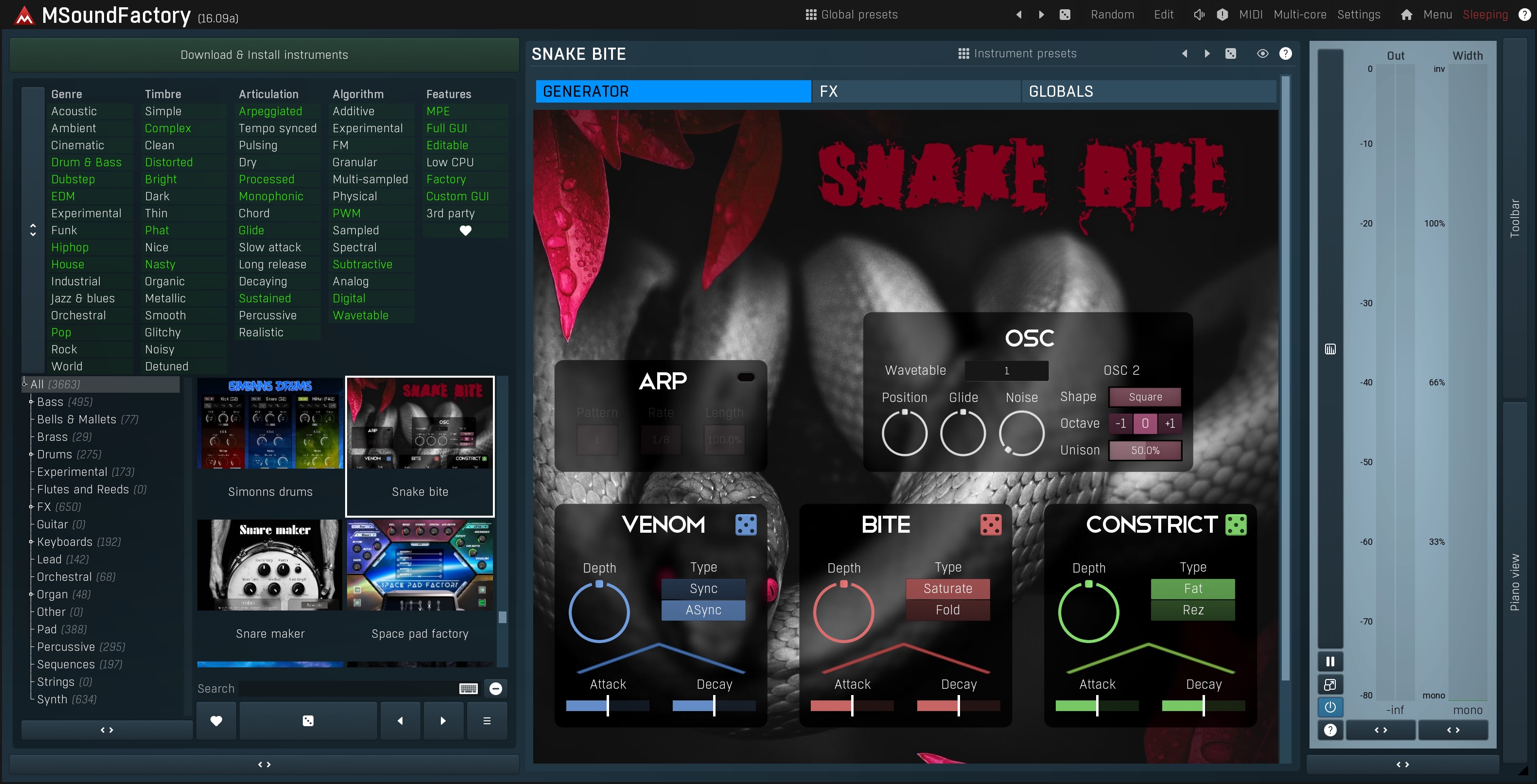Image resolution: width=1537 pixels, height=784 pixels.
Task: Click the Unison 50.0% slider
Action: point(1145,451)
